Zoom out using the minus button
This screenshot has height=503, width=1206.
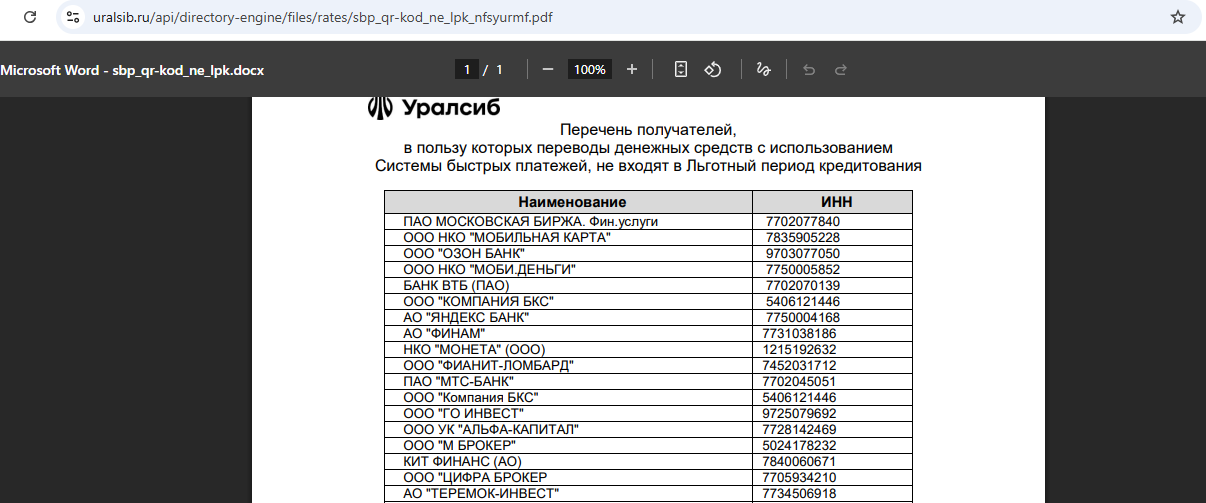point(548,70)
